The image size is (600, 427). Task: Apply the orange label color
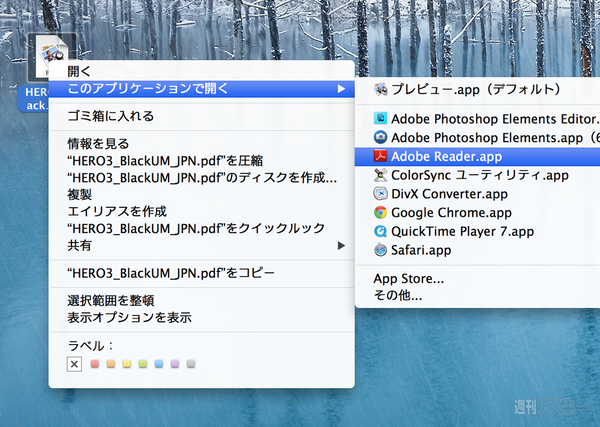click(x=111, y=363)
